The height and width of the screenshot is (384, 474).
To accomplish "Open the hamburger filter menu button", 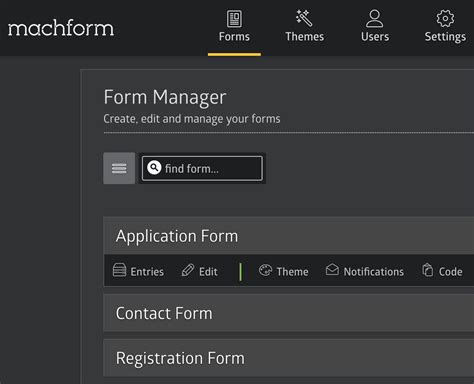I will coord(119,168).
